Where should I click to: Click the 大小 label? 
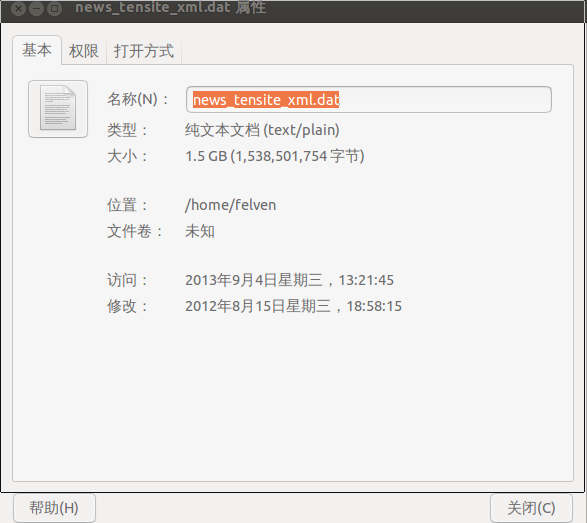(x=128, y=156)
